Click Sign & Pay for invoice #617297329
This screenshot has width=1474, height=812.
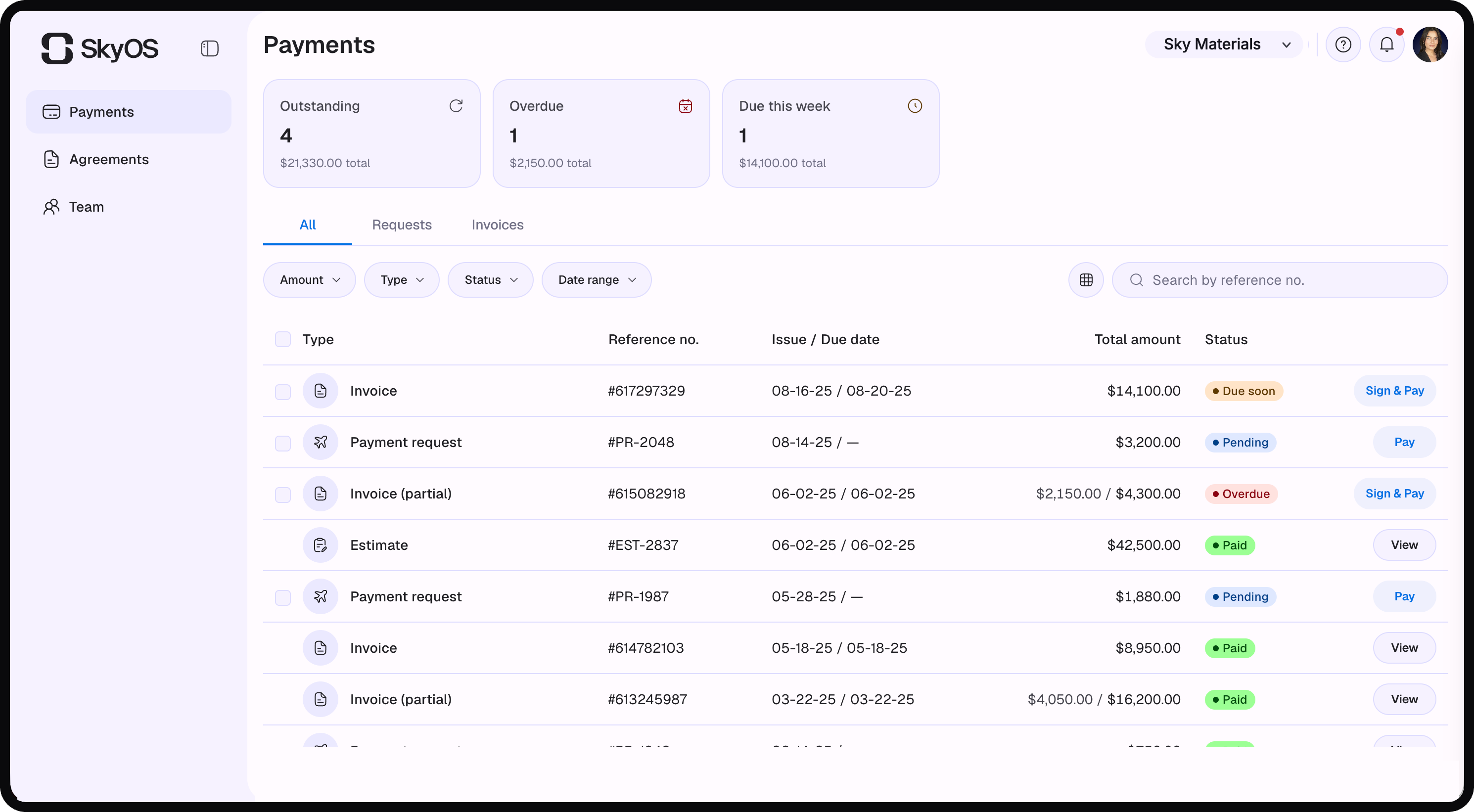(x=1394, y=391)
